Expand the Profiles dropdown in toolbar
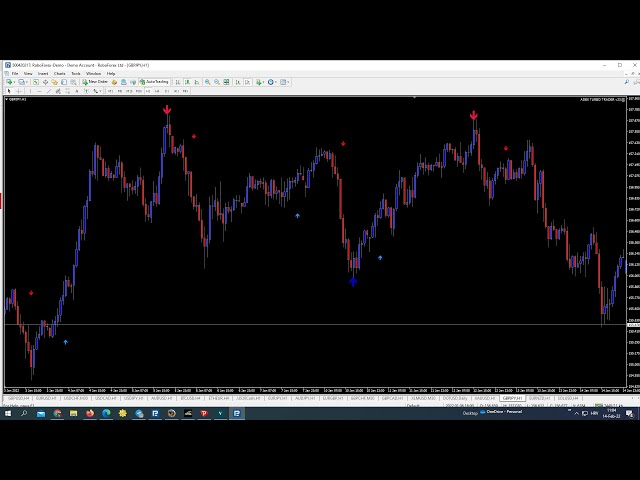The width and height of the screenshot is (640, 480). pyautogui.click(x=28, y=82)
